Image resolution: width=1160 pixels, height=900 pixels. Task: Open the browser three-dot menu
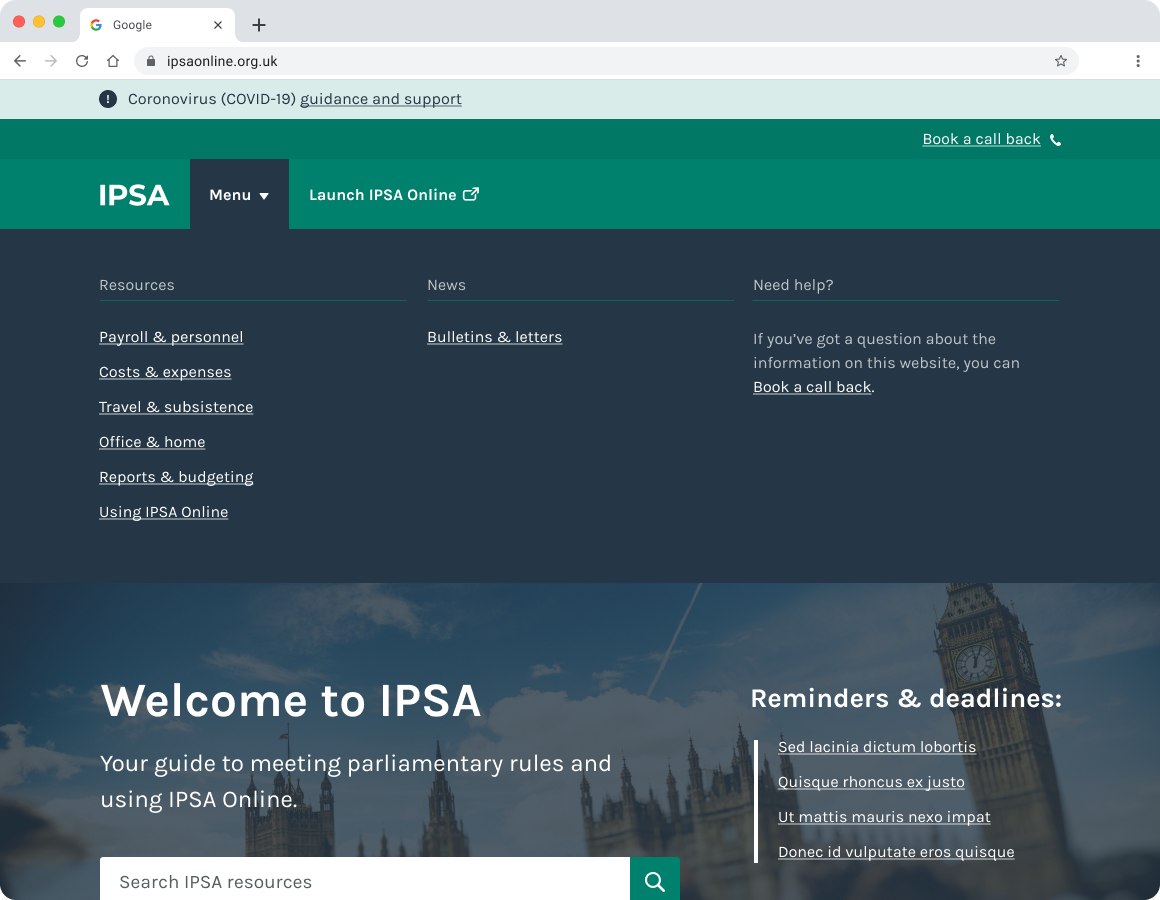pos(1138,61)
